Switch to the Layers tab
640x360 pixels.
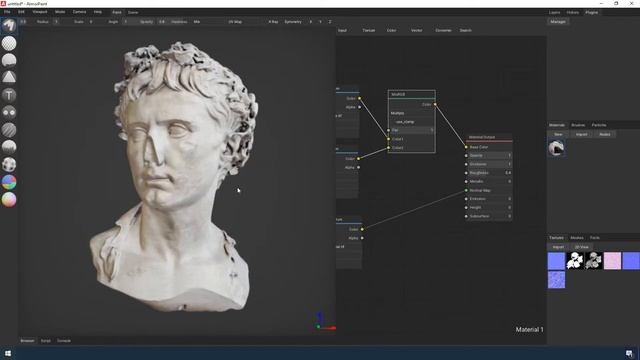[x=554, y=13]
